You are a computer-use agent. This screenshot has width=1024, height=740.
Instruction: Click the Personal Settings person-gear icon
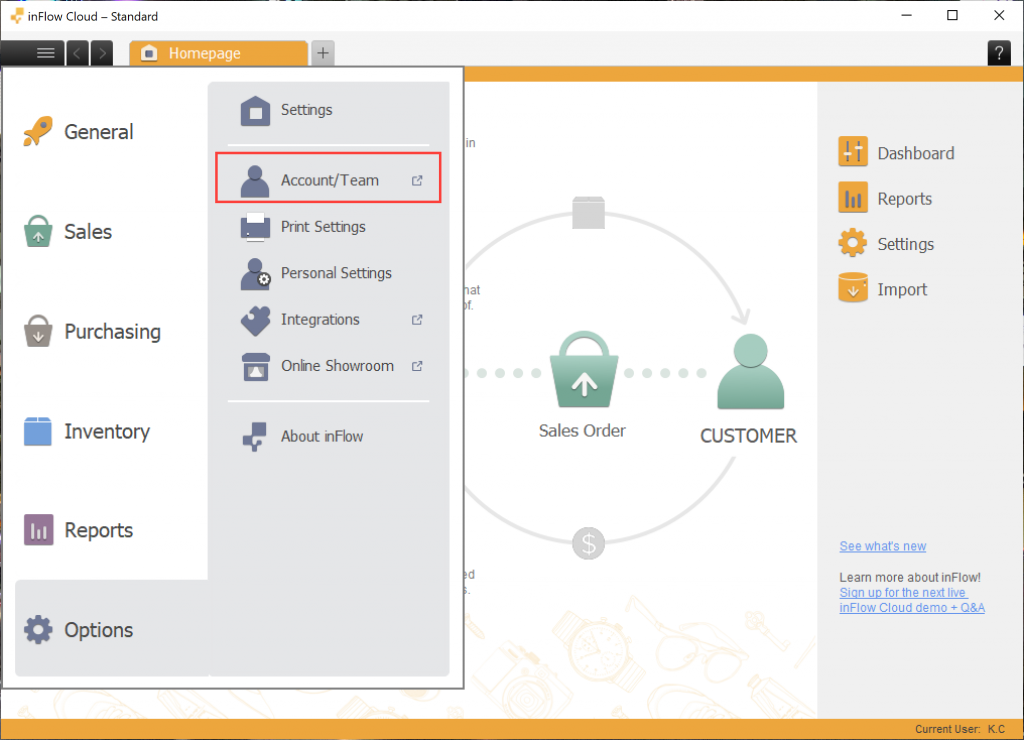coord(255,273)
